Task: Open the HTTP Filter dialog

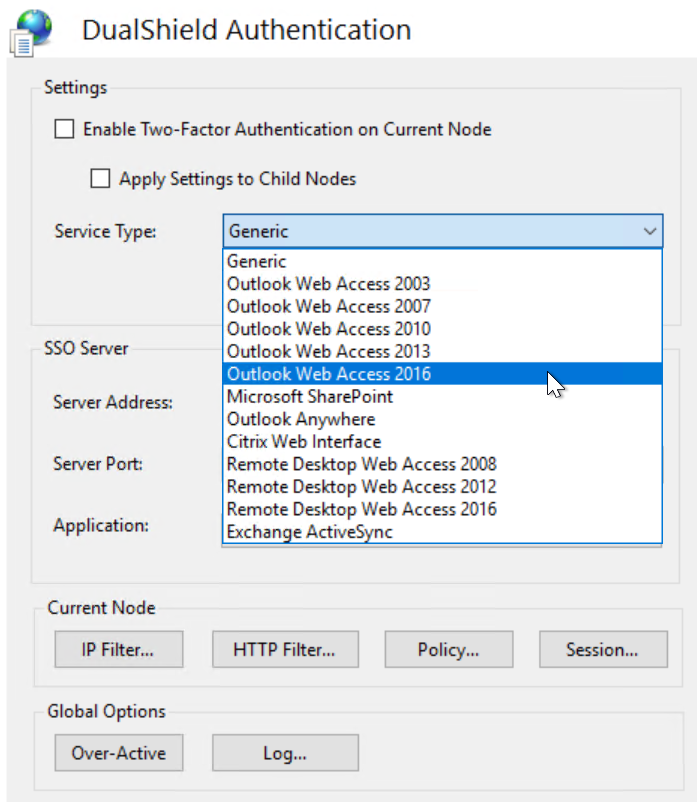Action: pos(283,650)
